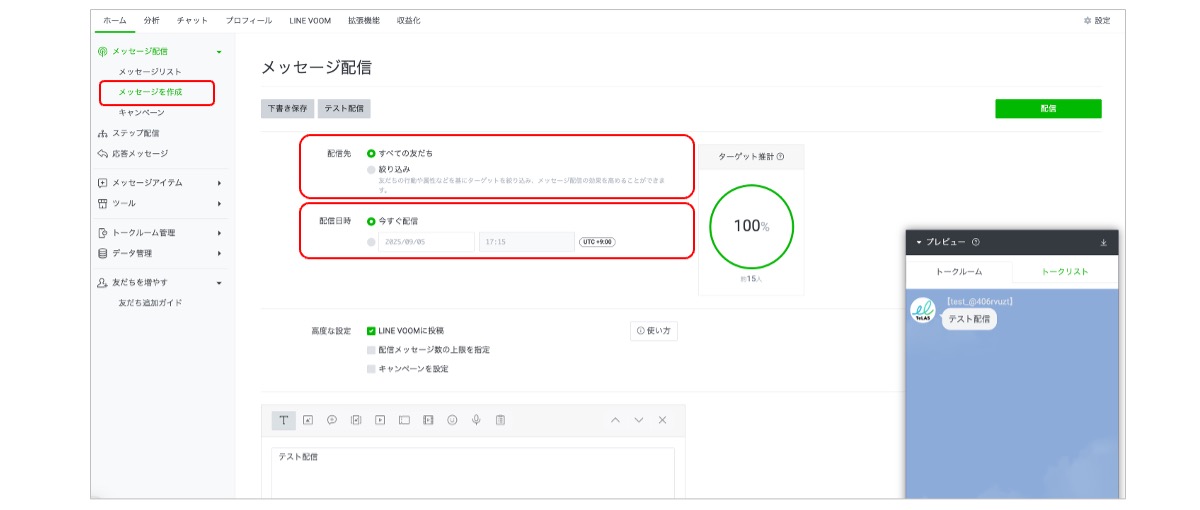This screenshot has width=1200, height=510.
Task: Collapse the メッセージ配信 sidebar section
Action: 219,51
